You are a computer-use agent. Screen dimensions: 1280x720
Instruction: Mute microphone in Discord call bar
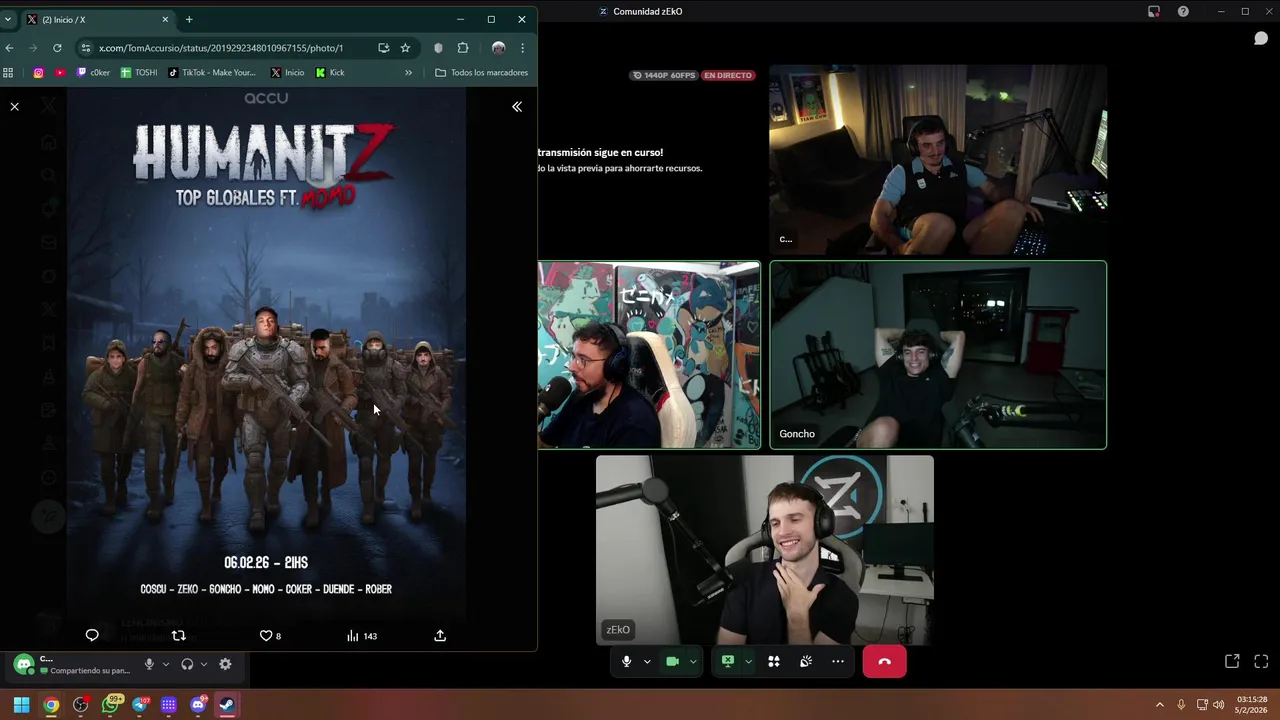click(627, 661)
